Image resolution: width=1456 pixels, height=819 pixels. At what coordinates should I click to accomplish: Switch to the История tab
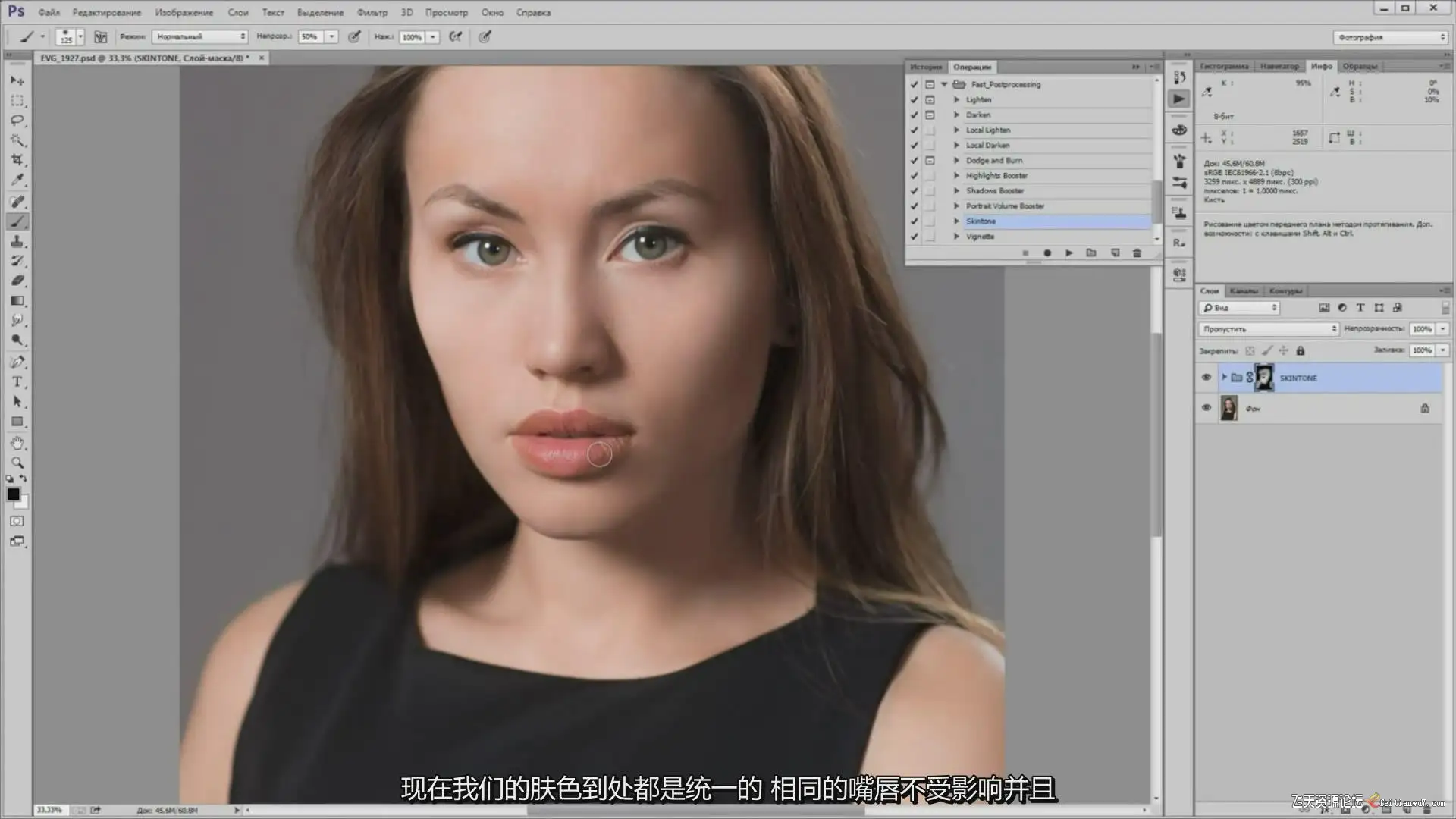(925, 67)
